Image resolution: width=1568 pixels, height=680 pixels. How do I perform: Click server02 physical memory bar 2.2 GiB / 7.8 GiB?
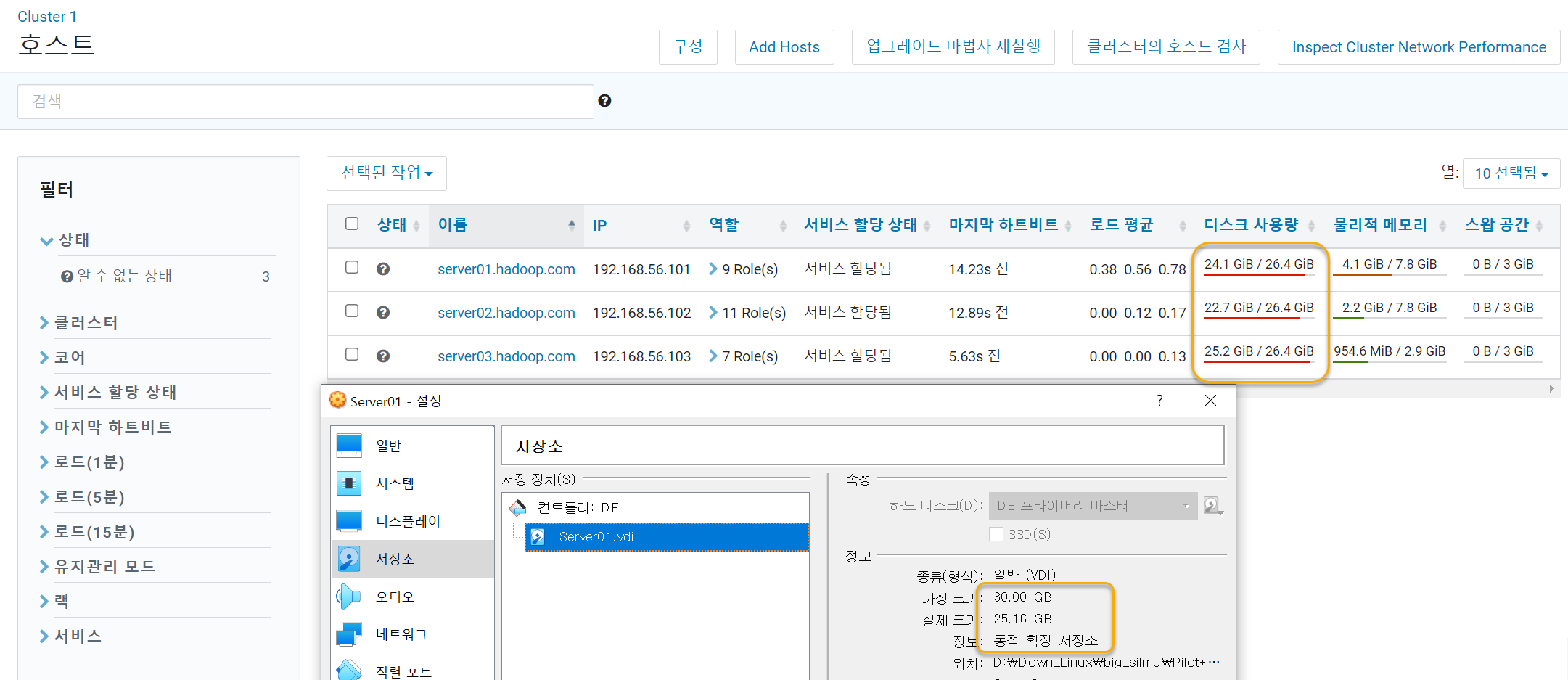(x=1390, y=309)
